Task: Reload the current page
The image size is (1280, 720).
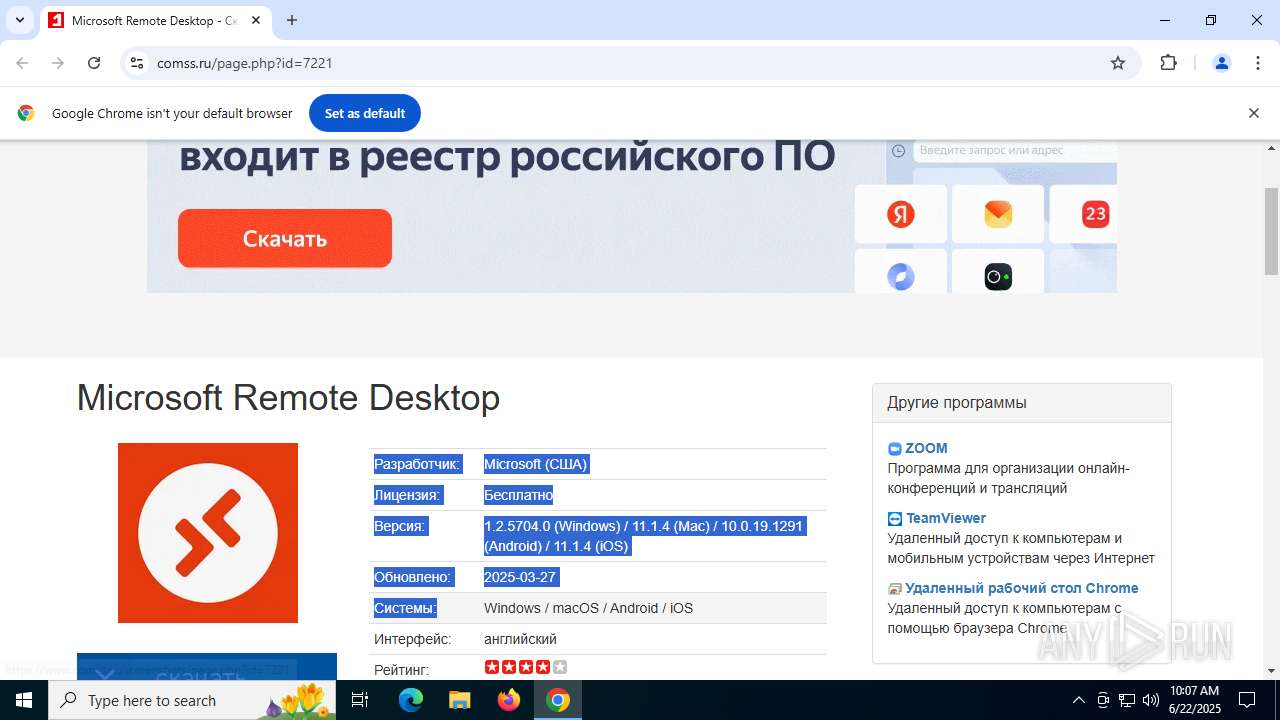Action: [x=94, y=63]
